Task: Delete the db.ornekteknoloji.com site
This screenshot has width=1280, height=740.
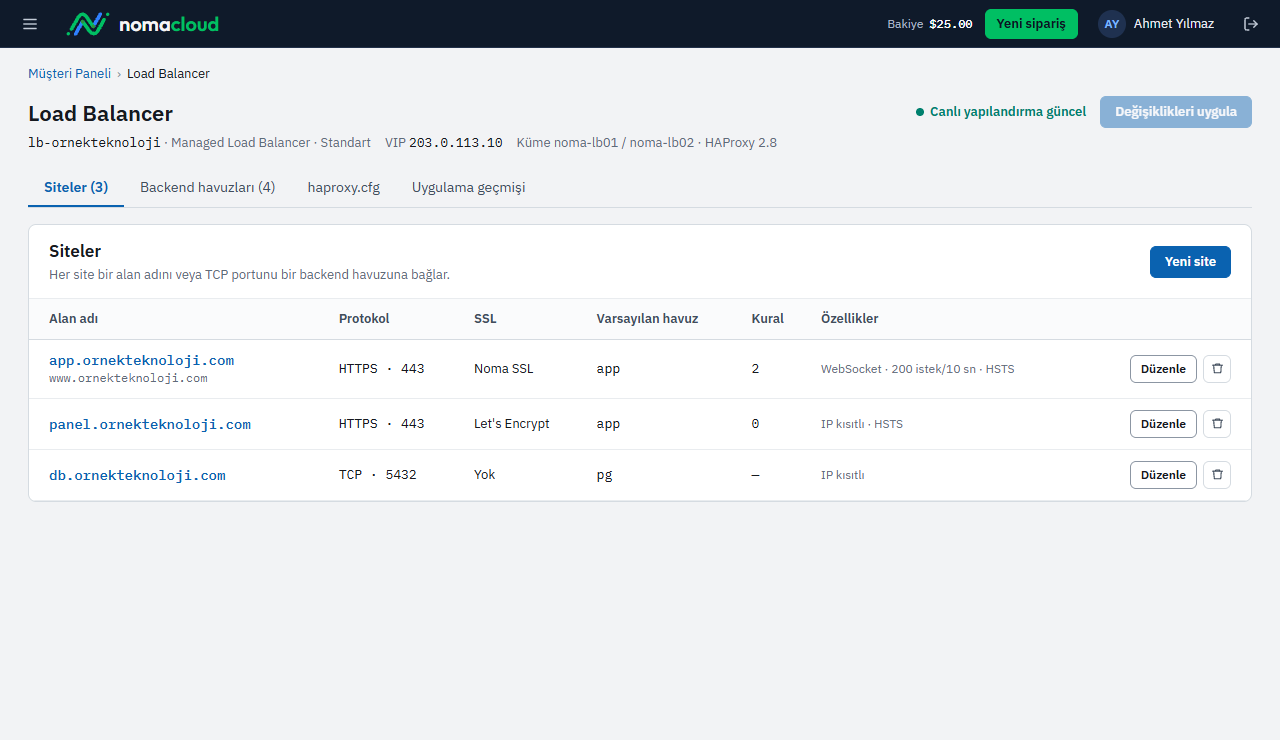Action: click(1217, 475)
